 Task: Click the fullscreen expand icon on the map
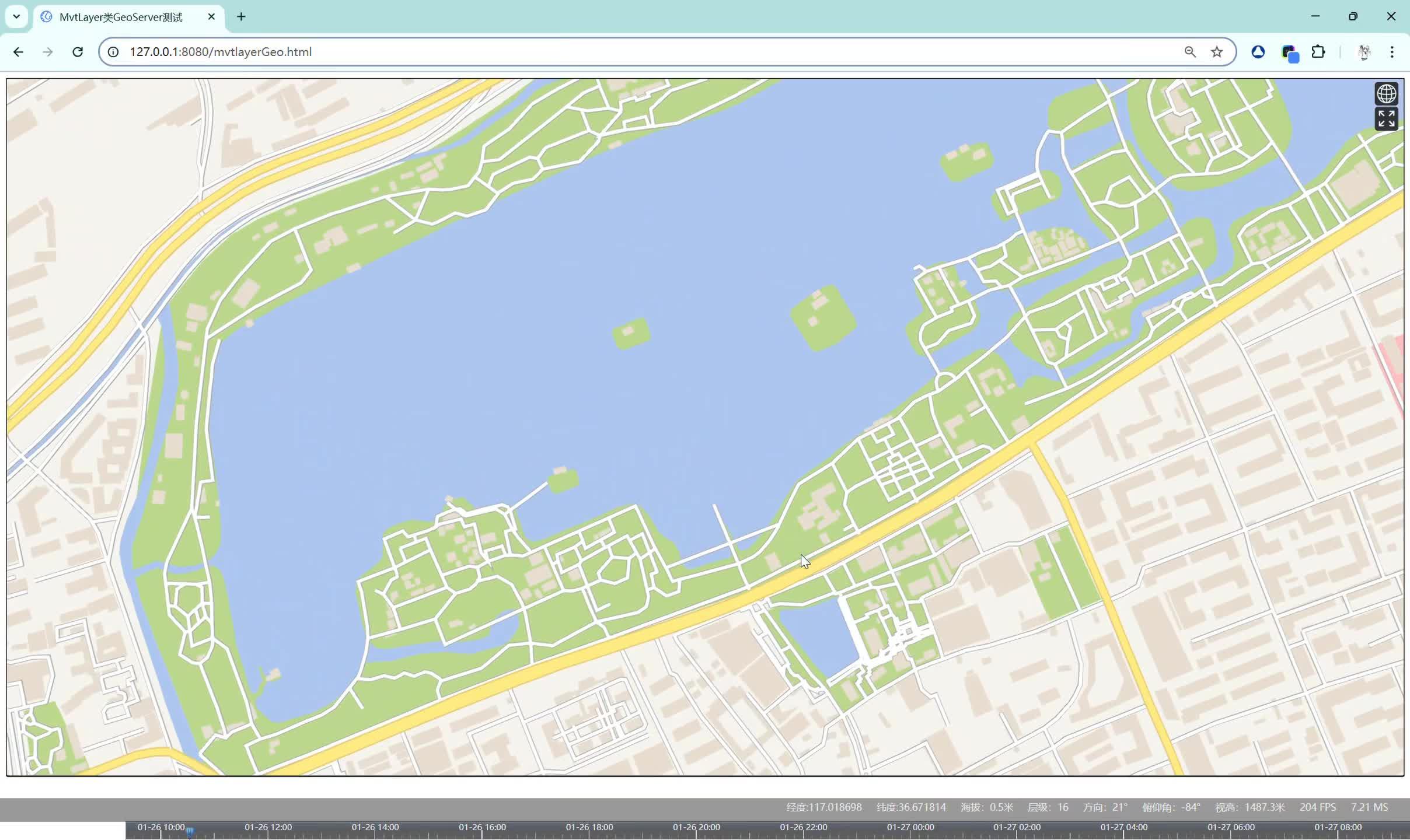click(1386, 118)
